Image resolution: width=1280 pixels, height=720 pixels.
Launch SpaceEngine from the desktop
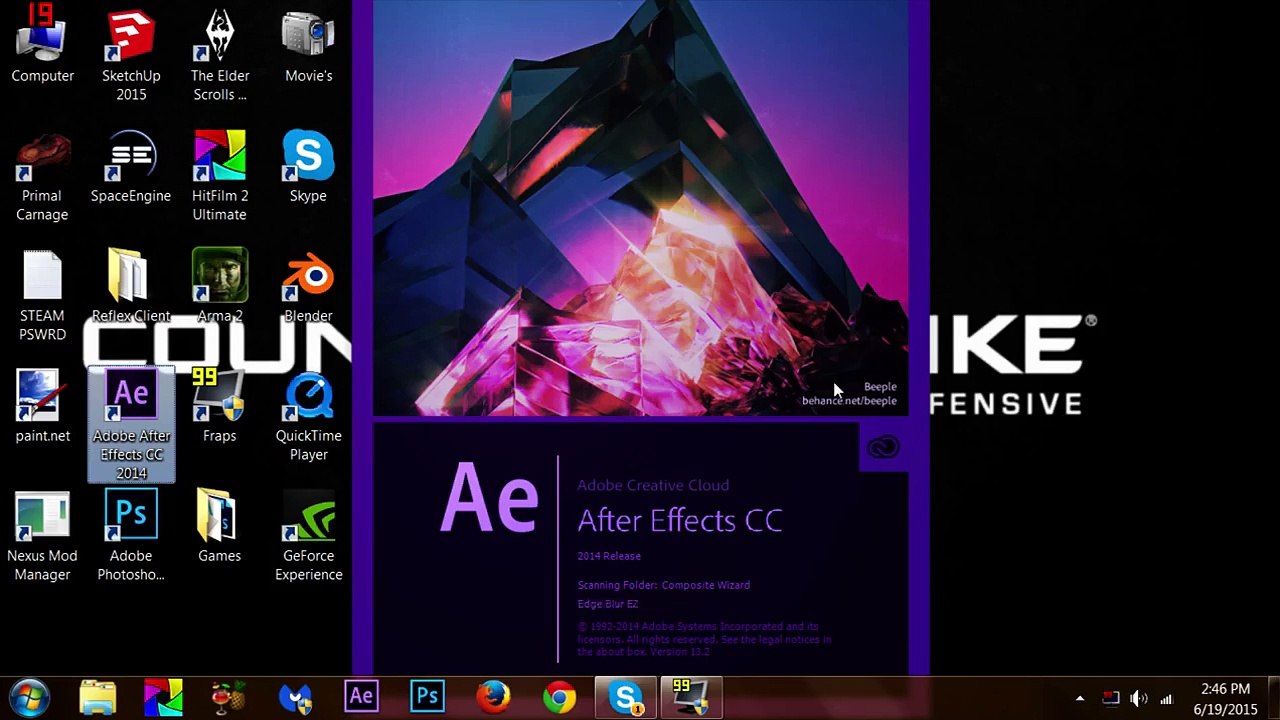pos(131,166)
